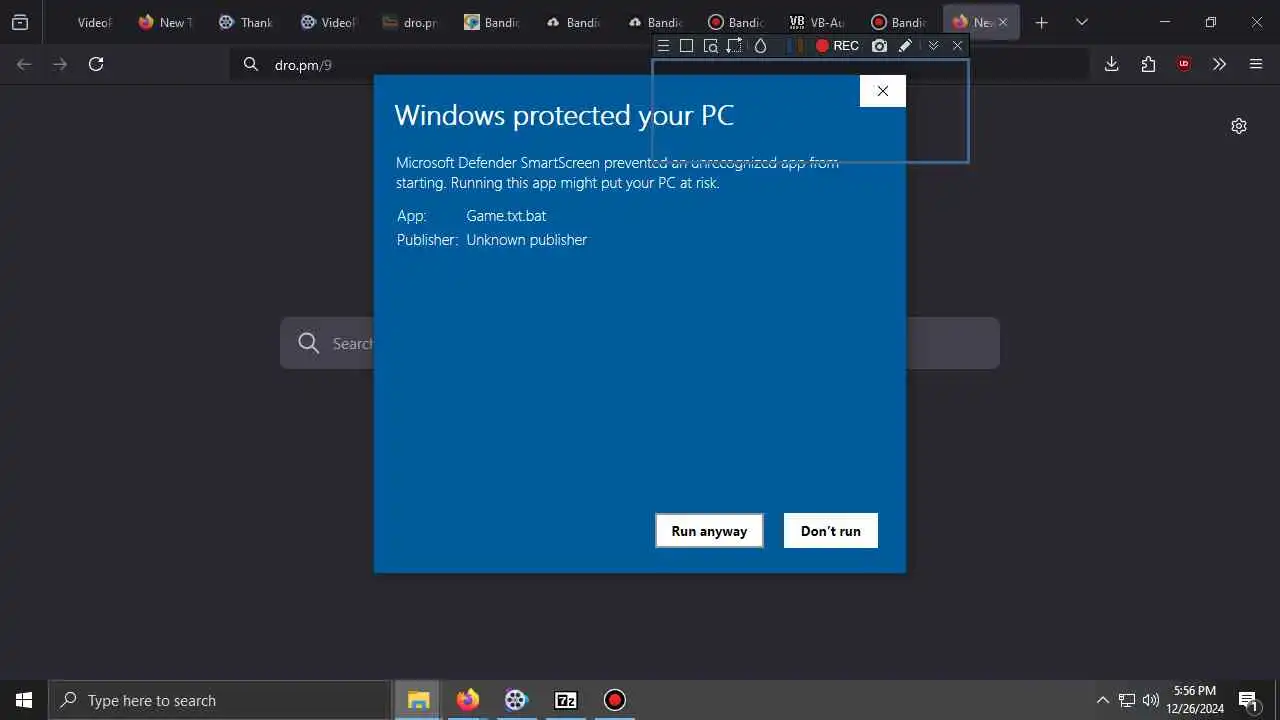Click the Bandicam water drop icon
The image size is (1280, 720).
pyautogui.click(x=760, y=46)
